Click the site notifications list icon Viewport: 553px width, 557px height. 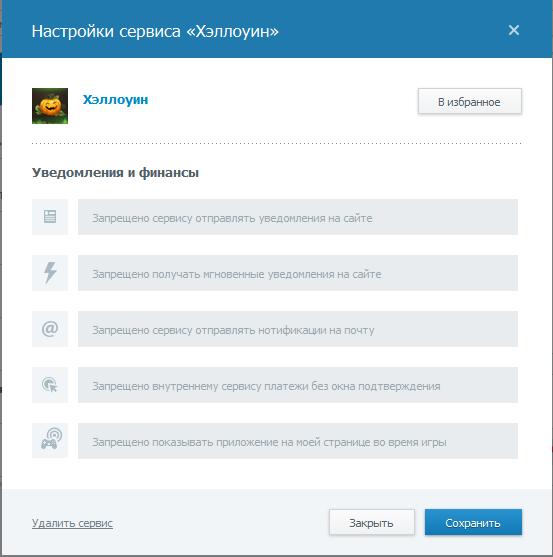(x=50, y=217)
